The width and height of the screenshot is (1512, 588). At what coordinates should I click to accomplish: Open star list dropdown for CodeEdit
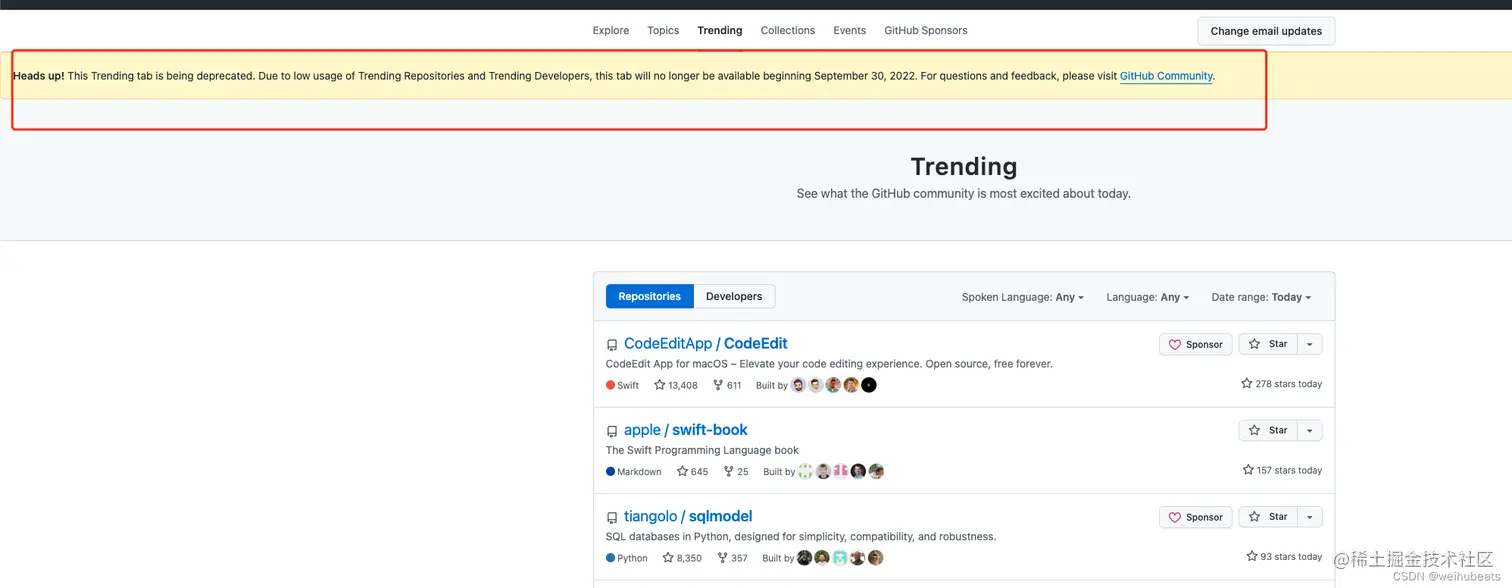[x=1310, y=344]
